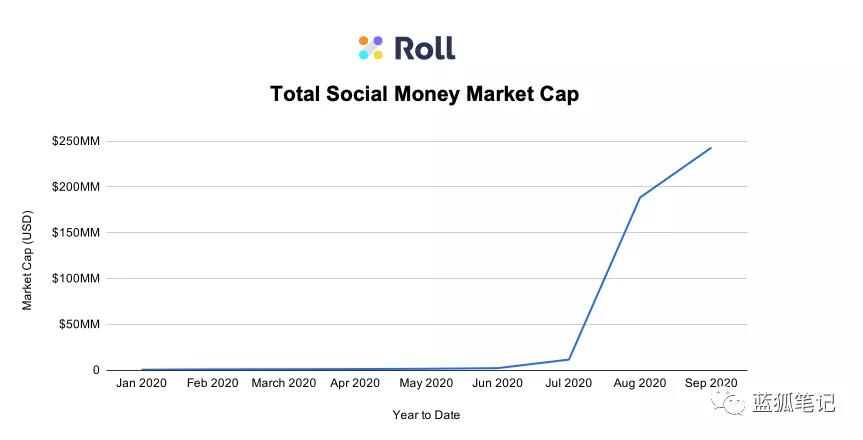
Task: Click the 蓝狐笔记 watermark text
Action: click(794, 404)
